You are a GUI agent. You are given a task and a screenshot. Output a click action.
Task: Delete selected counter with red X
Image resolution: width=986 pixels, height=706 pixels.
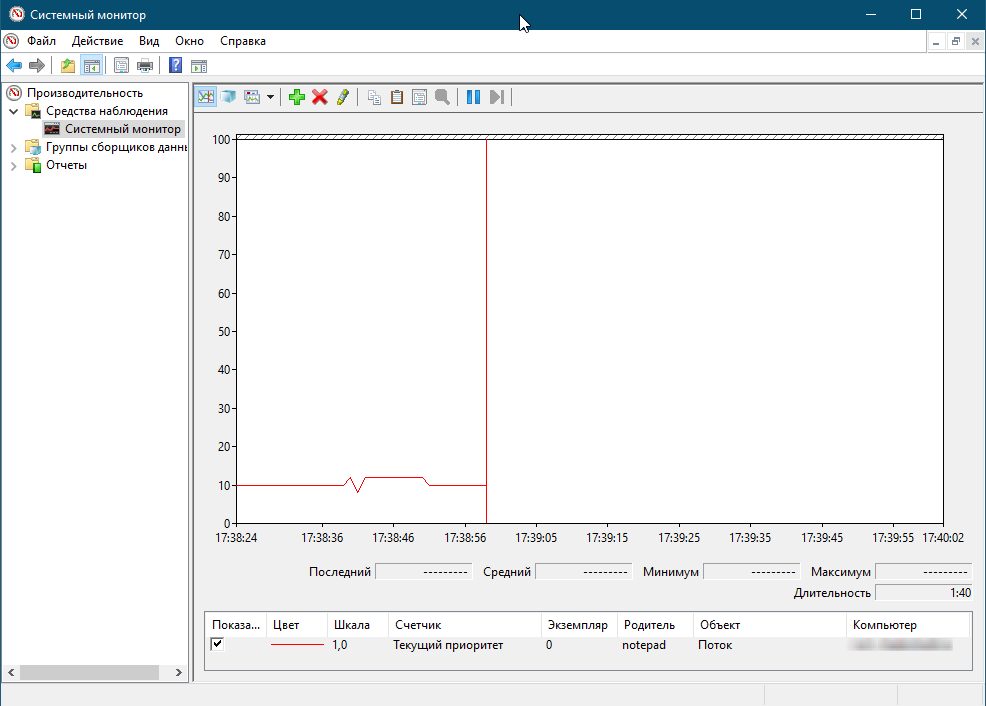[x=320, y=97]
